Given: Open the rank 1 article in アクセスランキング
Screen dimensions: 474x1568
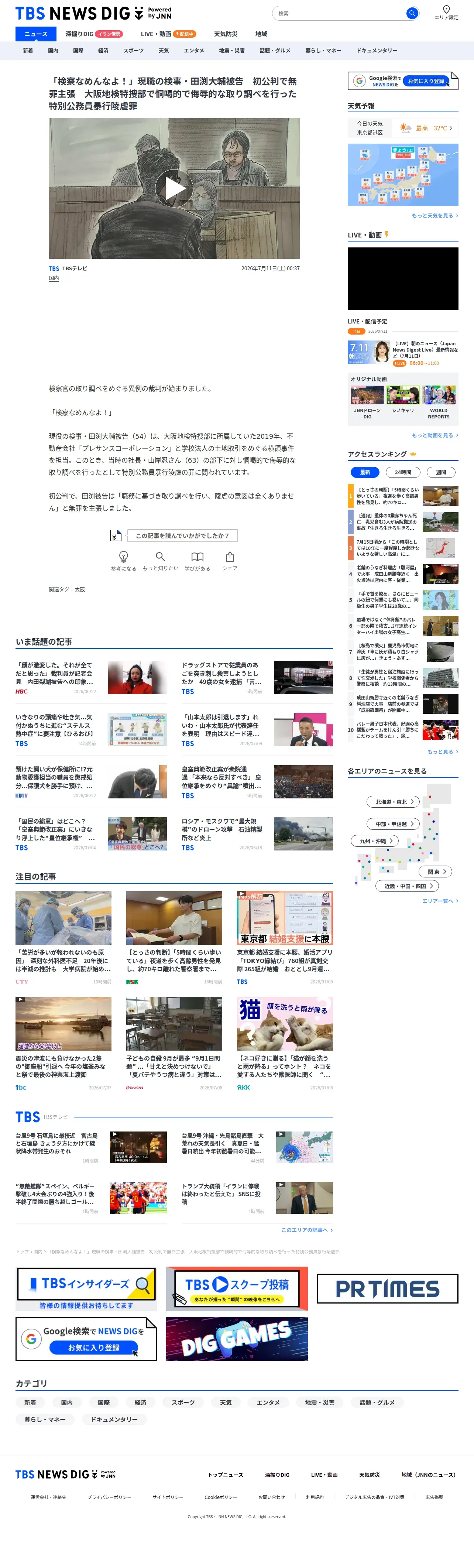Looking at the screenshot, I should (403, 496).
